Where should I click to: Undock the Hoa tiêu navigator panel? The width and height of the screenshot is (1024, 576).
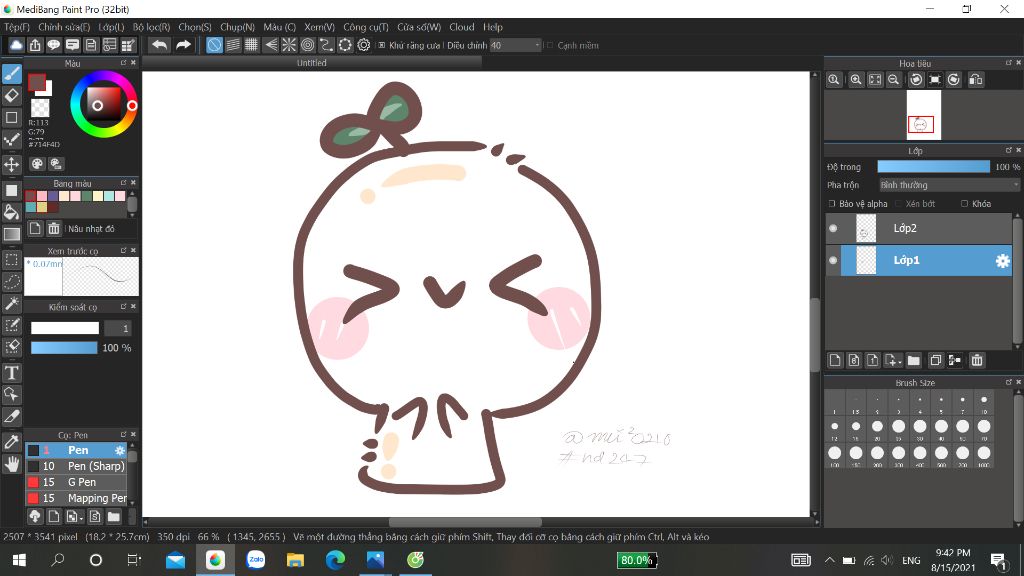click(1008, 63)
